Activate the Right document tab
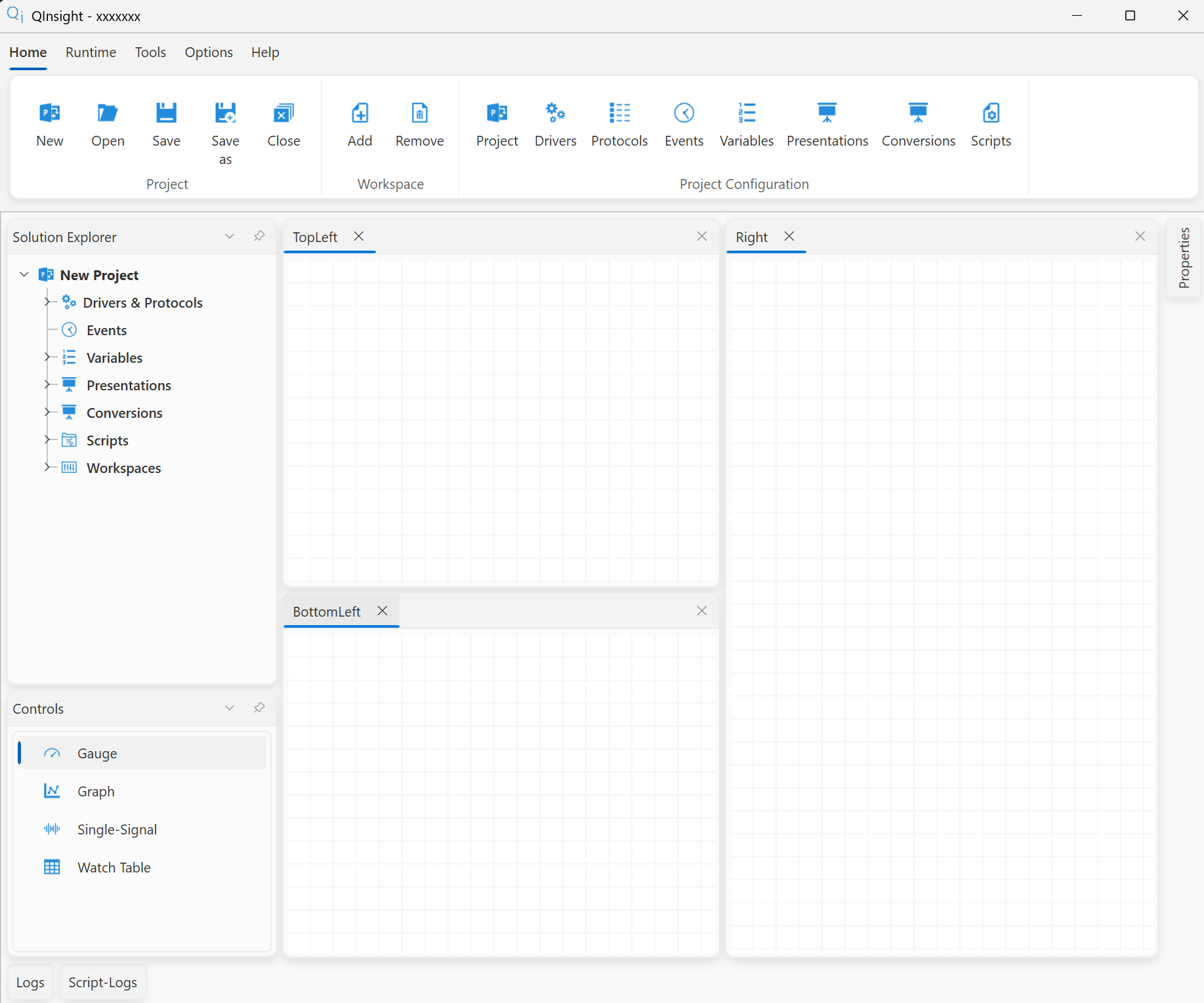The height and width of the screenshot is (1003, 1204). [x=751, y=237]
